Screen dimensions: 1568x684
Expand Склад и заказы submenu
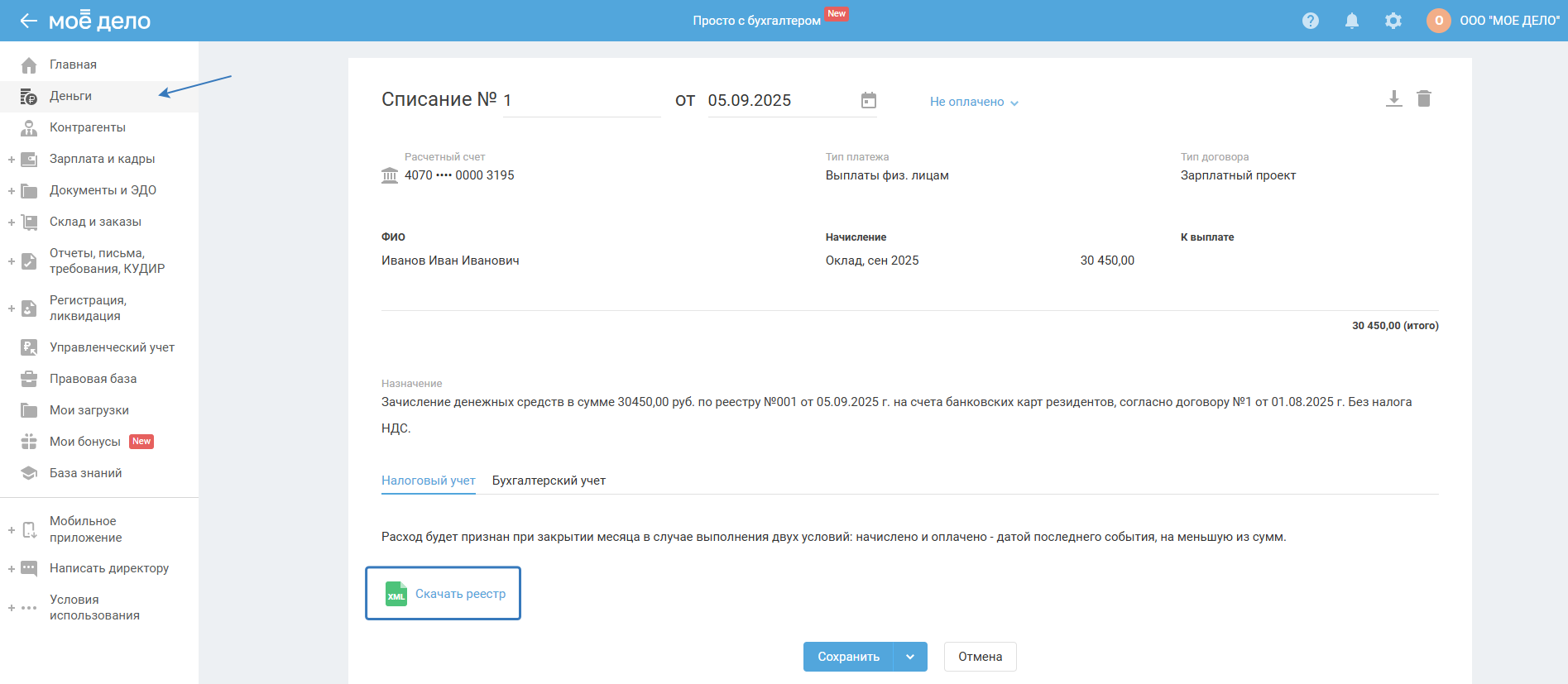point(12,222)
